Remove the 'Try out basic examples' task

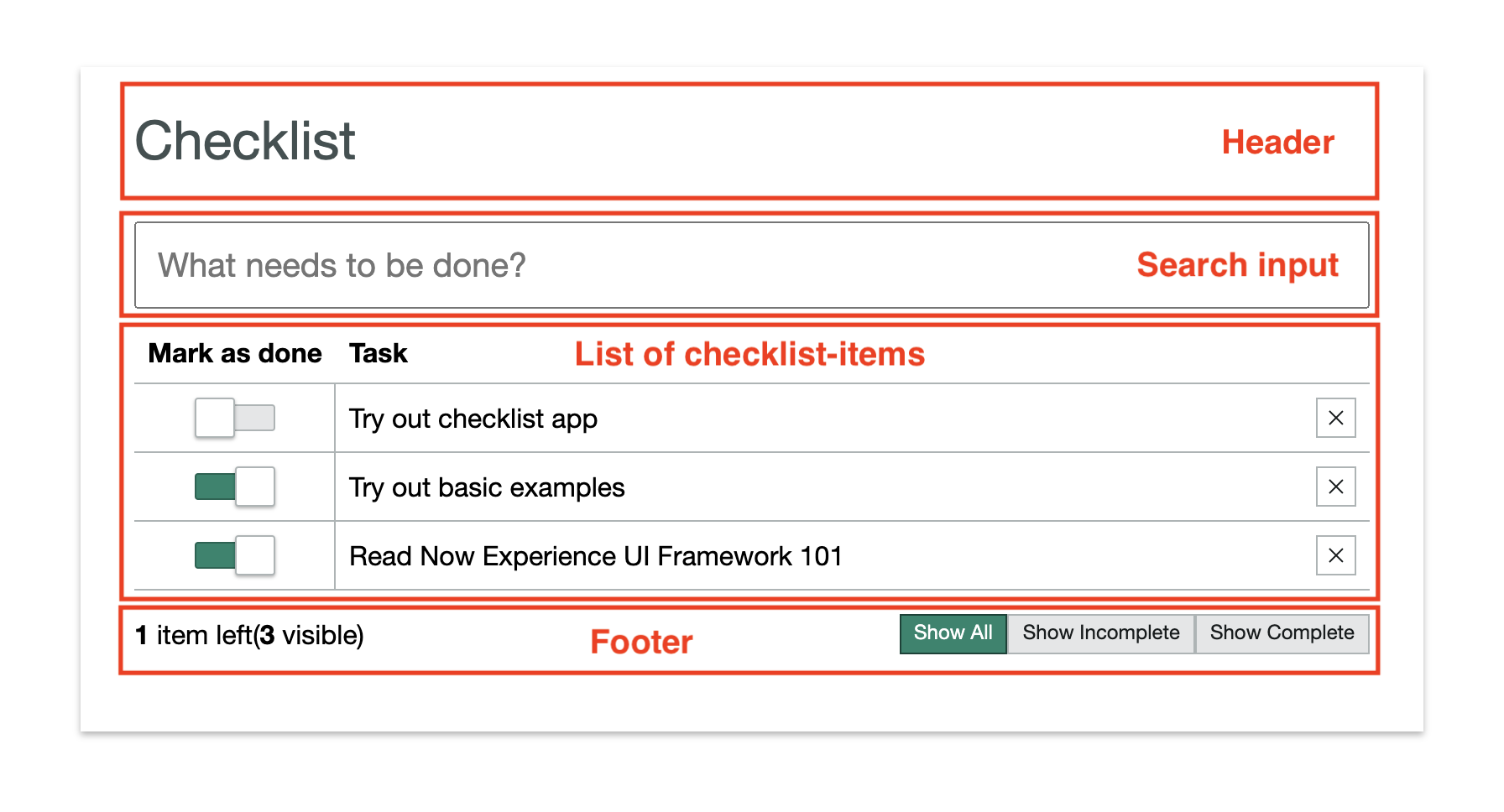point(1335,487)
